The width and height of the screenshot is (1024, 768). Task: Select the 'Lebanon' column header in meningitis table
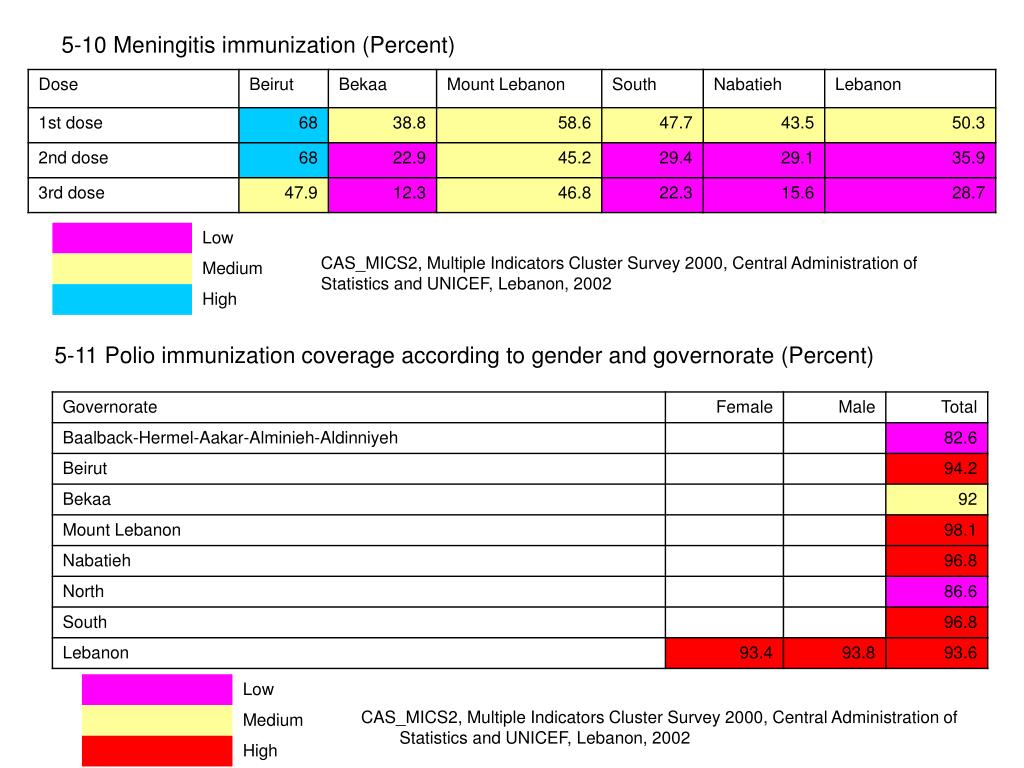click(x=910, y=88)
